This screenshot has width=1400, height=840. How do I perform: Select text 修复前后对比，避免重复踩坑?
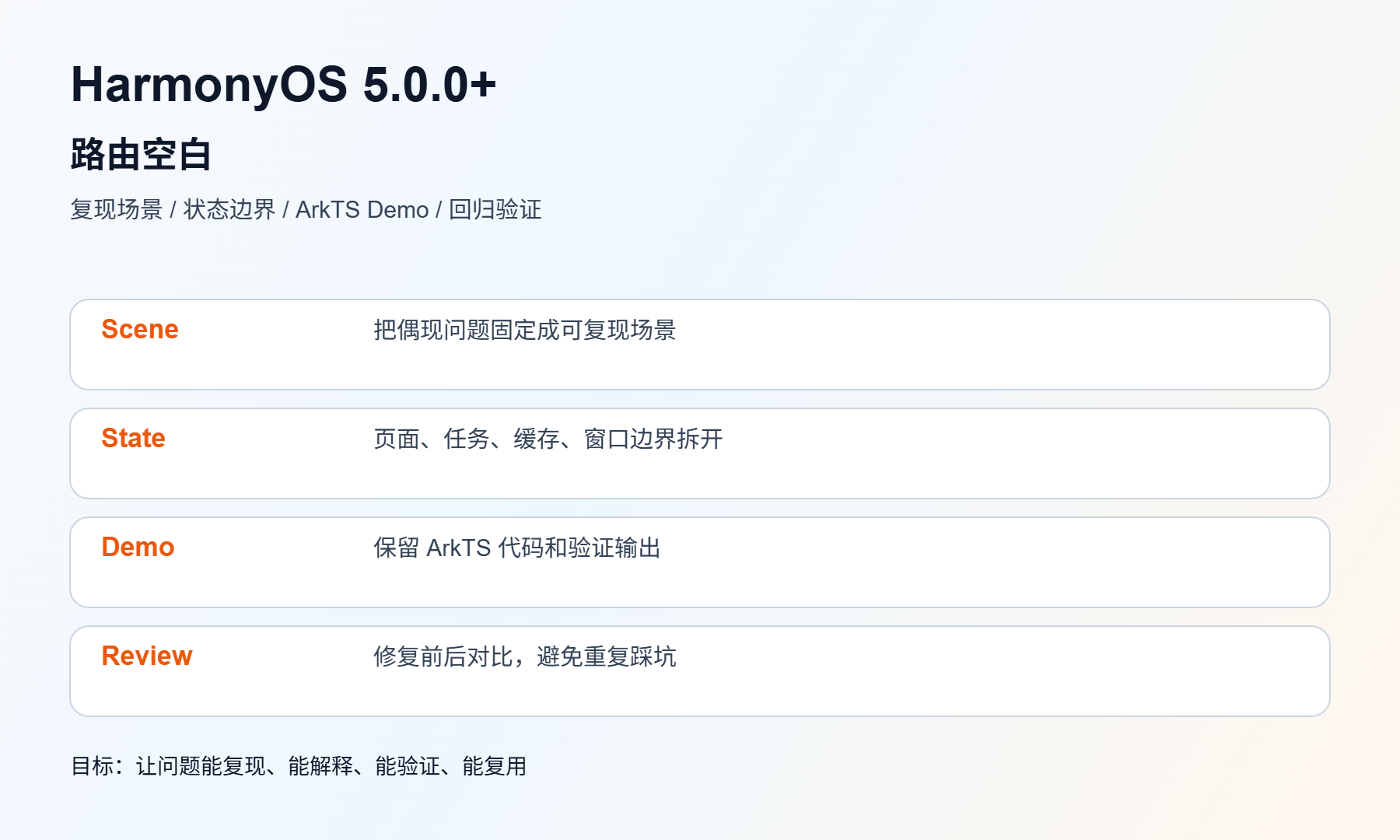point(525,656)
